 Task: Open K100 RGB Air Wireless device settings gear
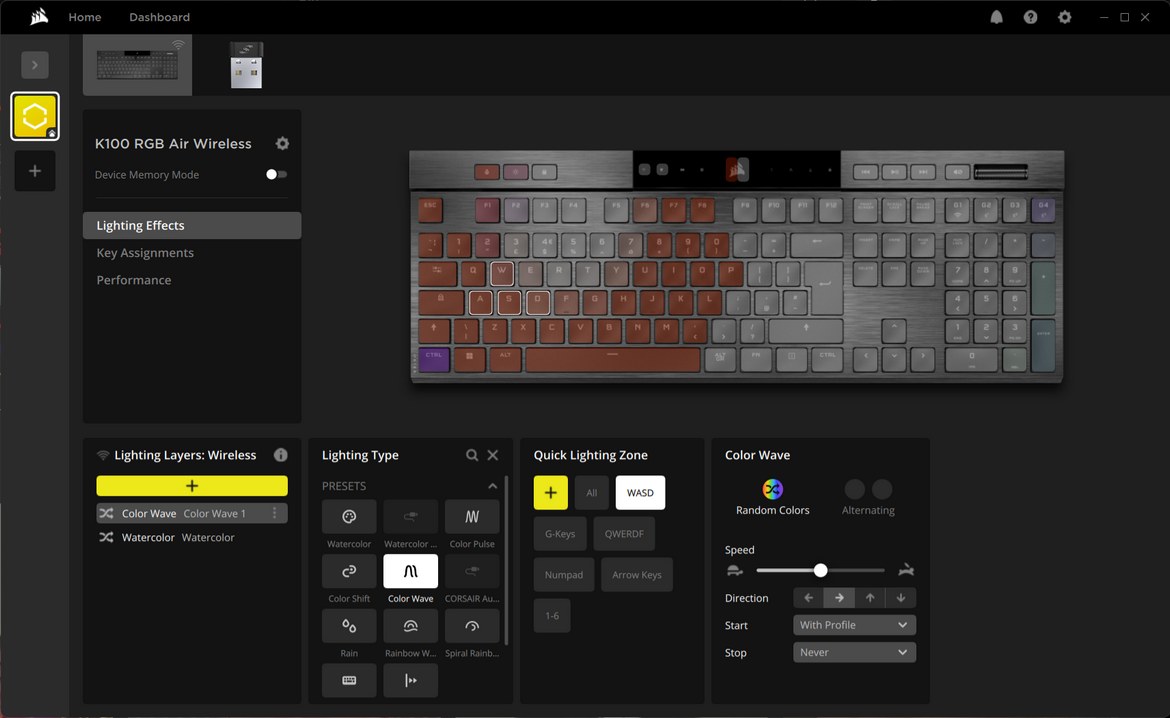click(x=282, y=143)
